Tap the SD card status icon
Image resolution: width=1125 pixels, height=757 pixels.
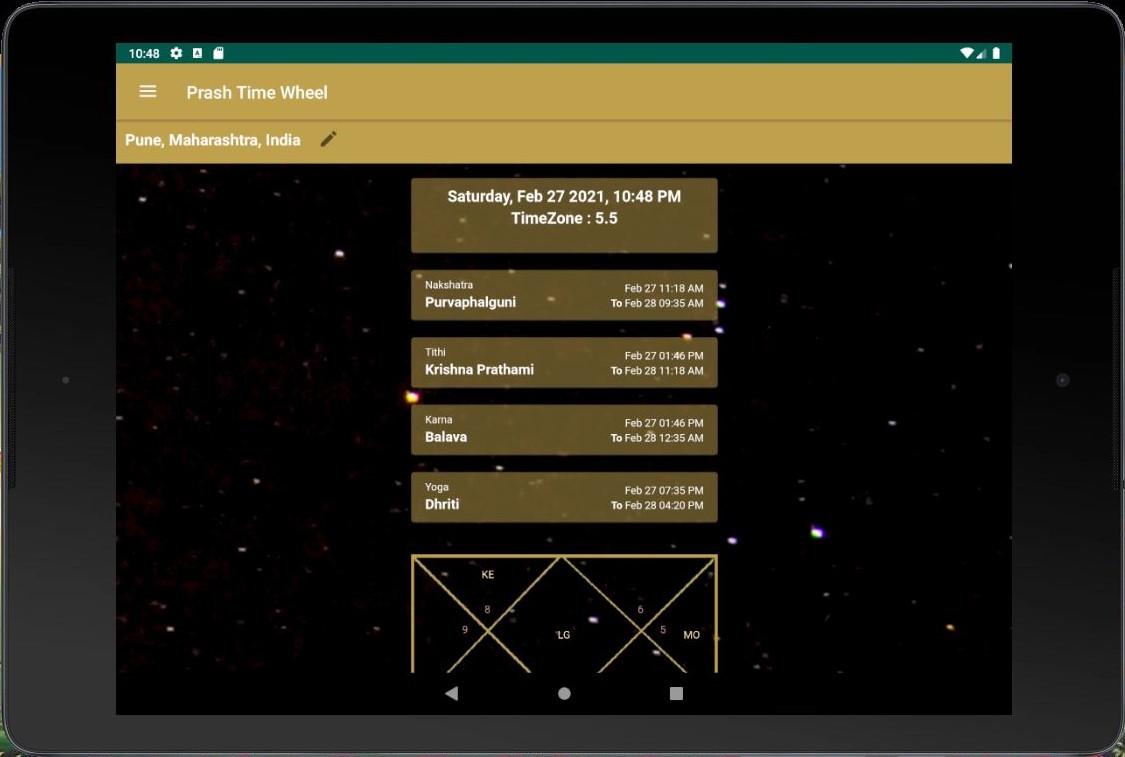pyautogui.click(x=218, y=53)
